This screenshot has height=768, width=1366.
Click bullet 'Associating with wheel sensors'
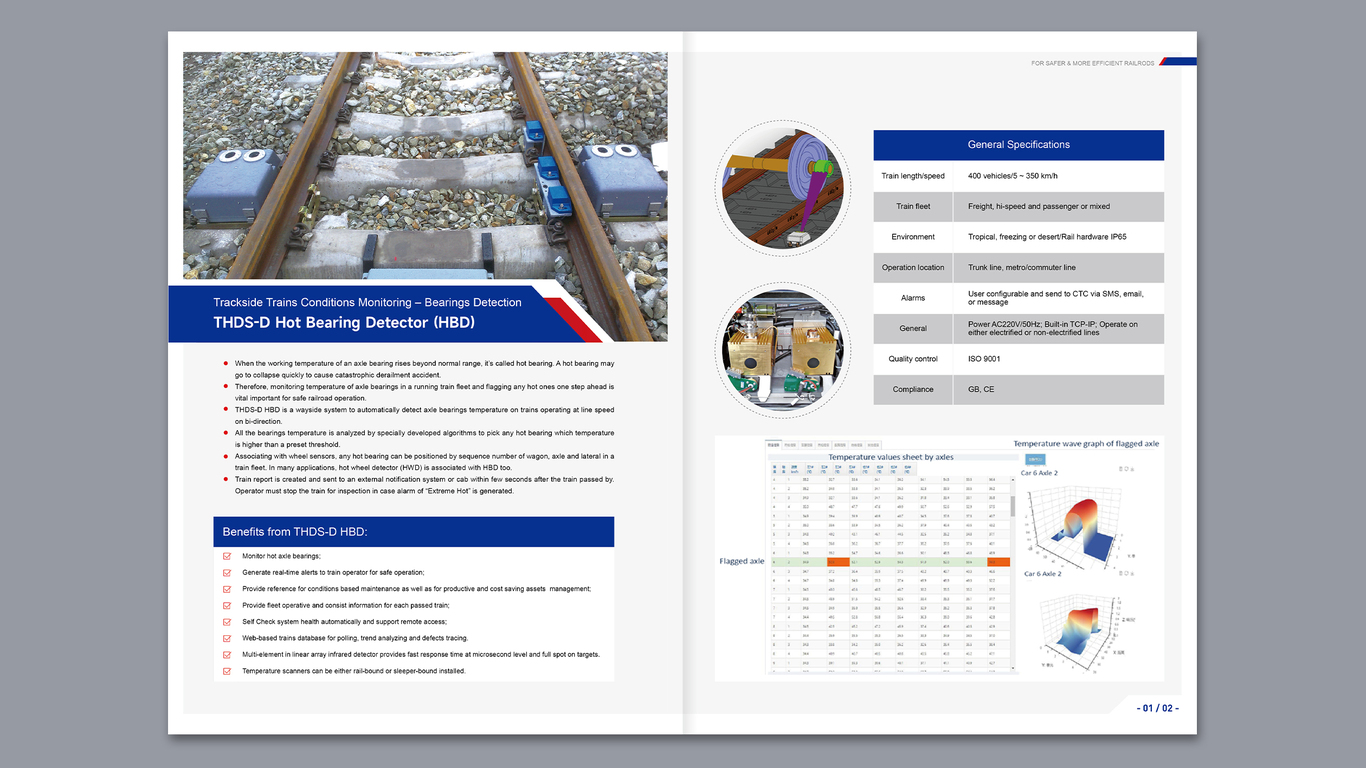point(424,461)
